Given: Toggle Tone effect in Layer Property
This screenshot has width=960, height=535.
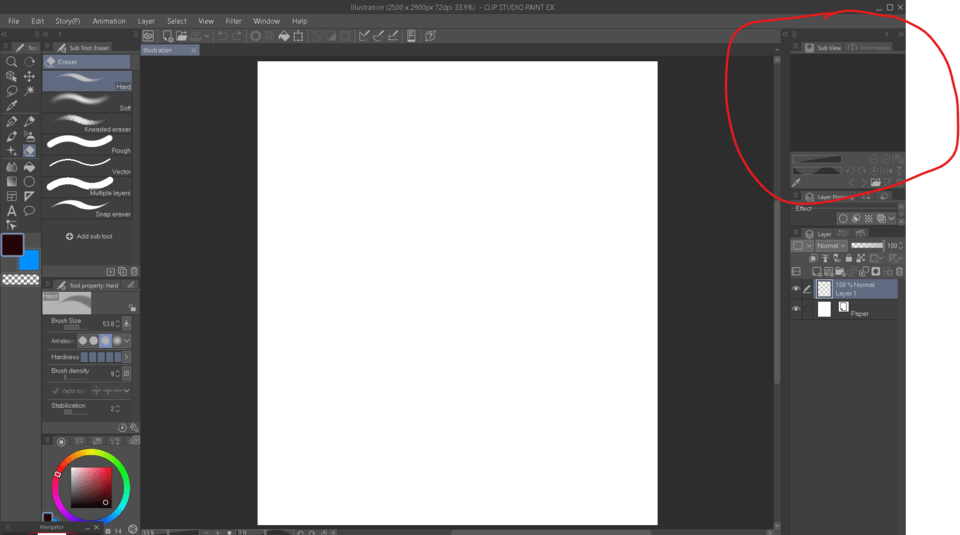Looking at the screenshot, I should [x=868, y=219].
